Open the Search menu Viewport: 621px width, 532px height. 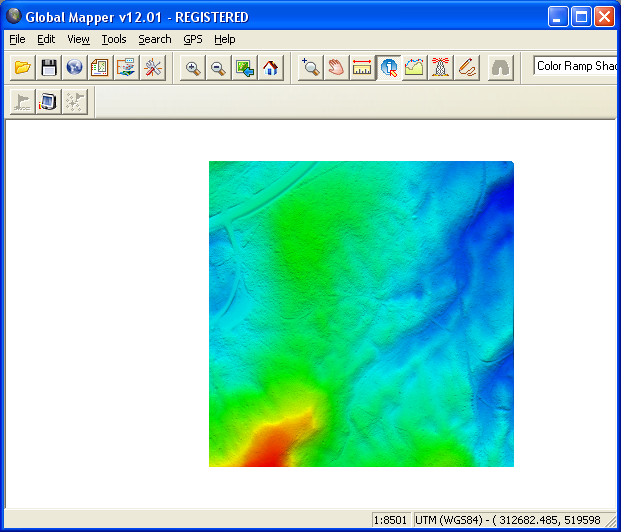pyautogui.click(x=154, y=39)
